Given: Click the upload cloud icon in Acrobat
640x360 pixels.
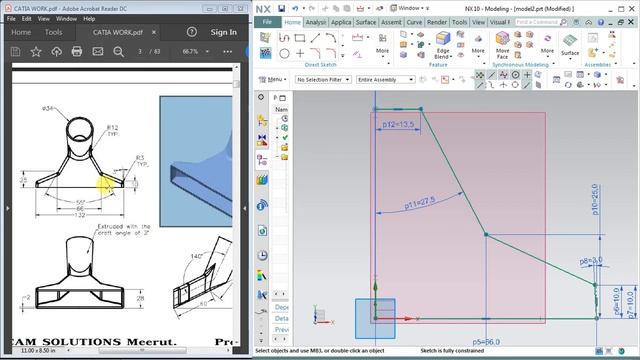Looking at the screenshot, I should tap(56, 51).
